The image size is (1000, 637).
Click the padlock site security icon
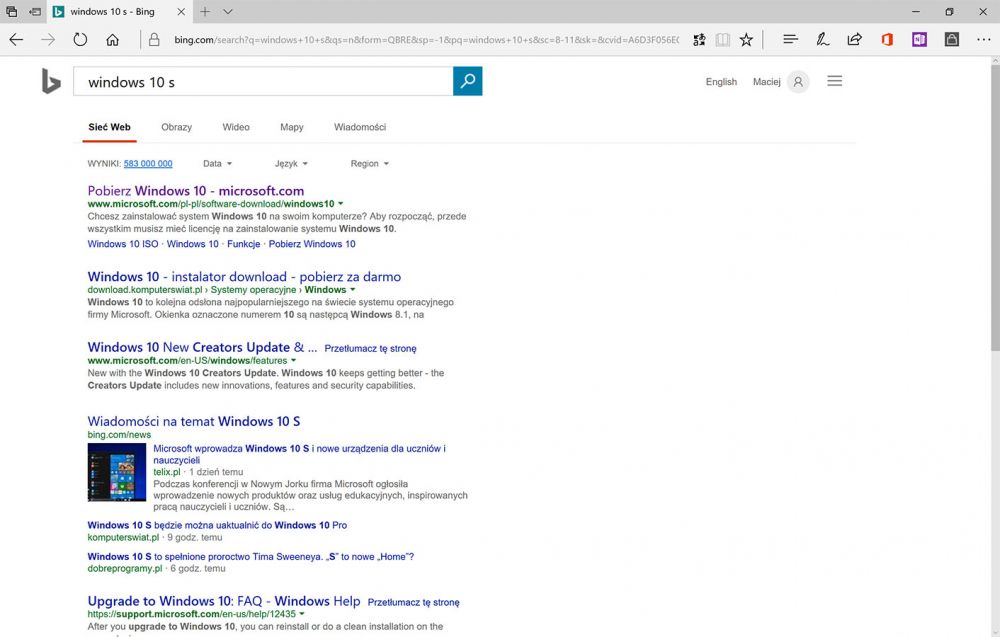click(154, 40)
